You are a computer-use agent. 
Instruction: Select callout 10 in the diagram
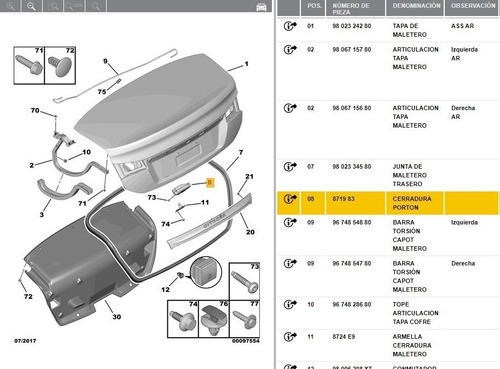click(x=86, y=152)
